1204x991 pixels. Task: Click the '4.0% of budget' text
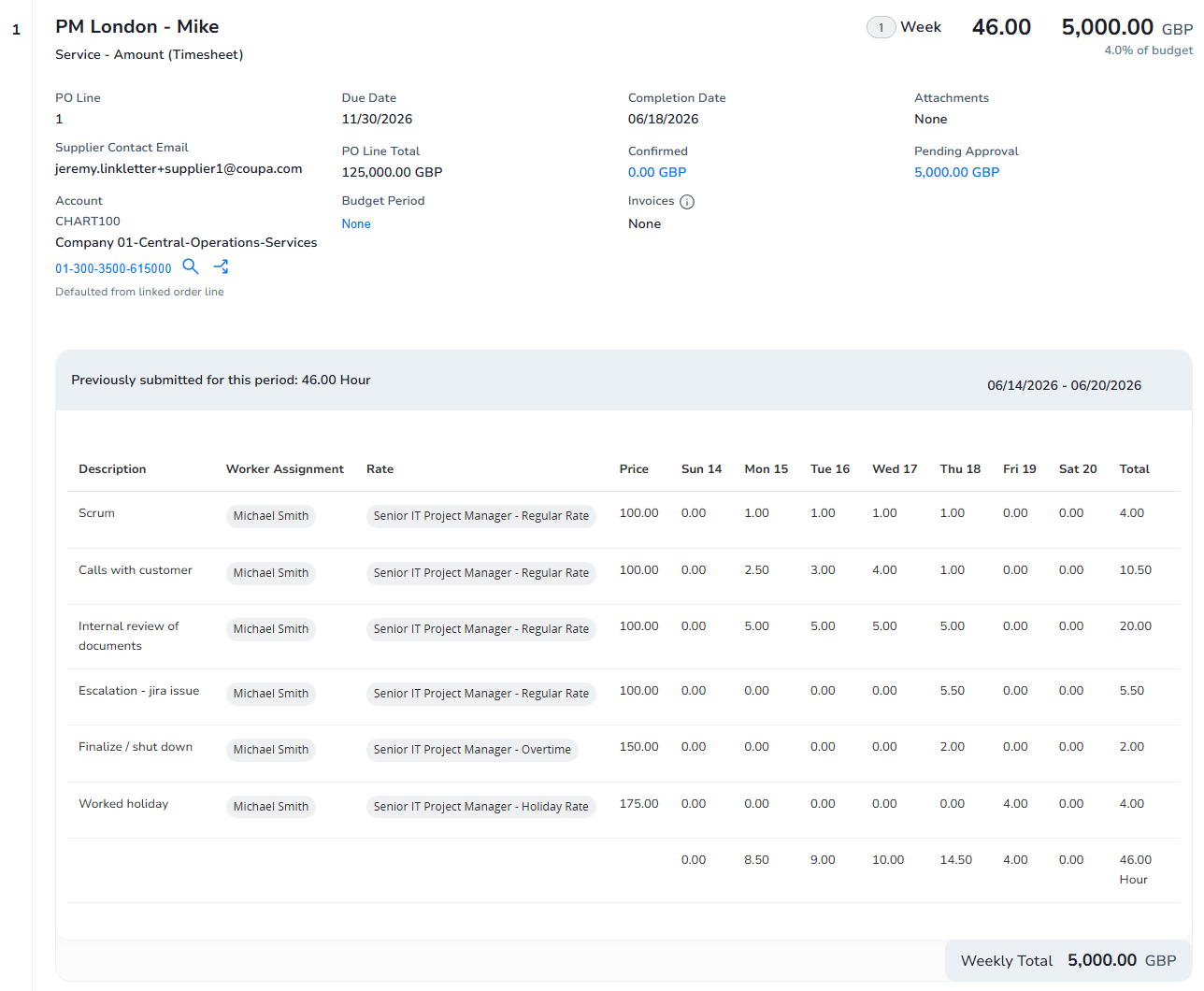click(1149, 50)
